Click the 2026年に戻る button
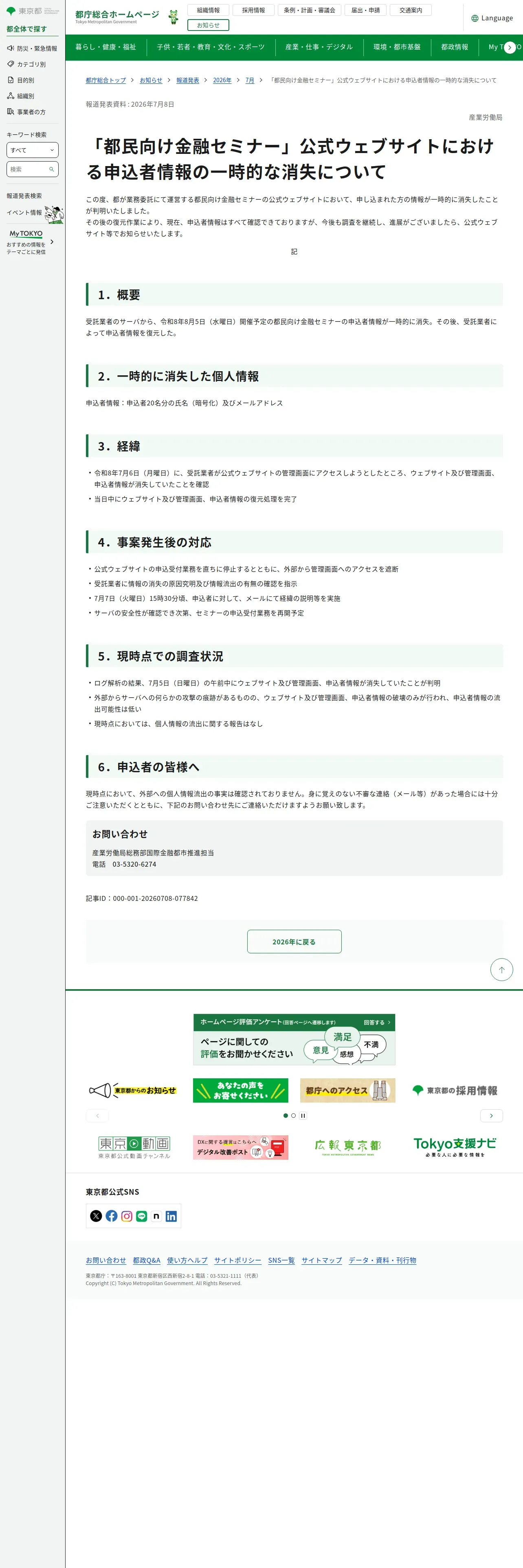Viewport: 523px width, 1568px height. [294, 941]
